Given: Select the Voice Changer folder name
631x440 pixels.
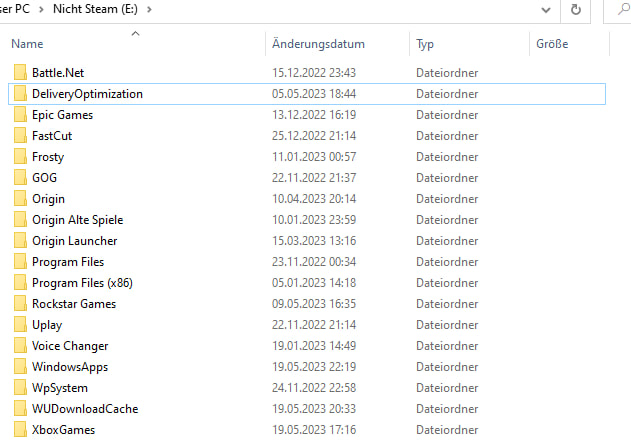Looking at the screenshot, I should pyautogui.click(x=70, y=346).
